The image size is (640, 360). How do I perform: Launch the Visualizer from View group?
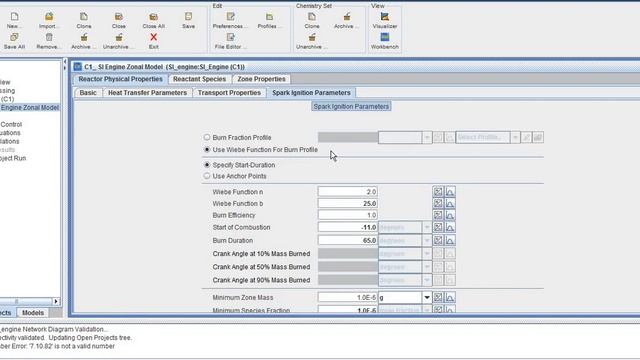[x=384, y=20]
